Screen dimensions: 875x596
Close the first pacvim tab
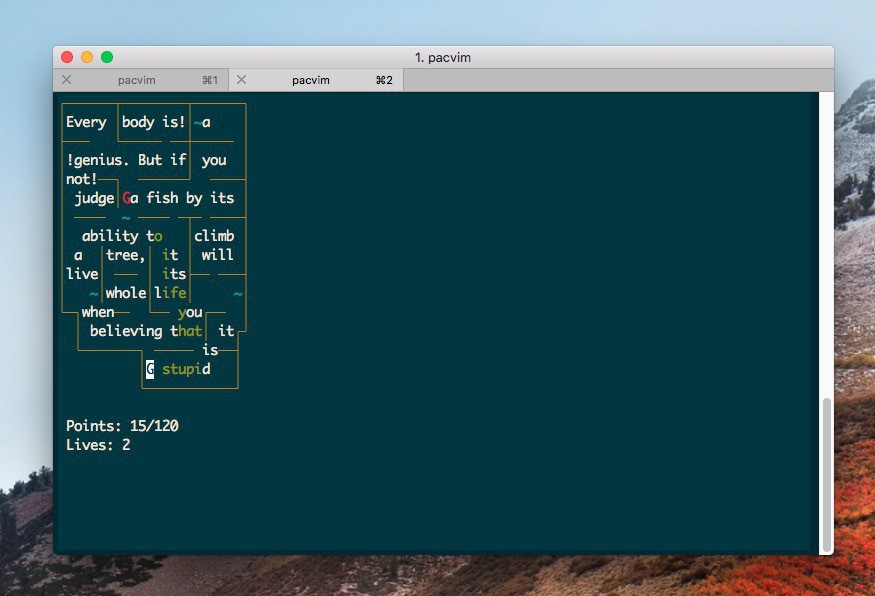67,80
